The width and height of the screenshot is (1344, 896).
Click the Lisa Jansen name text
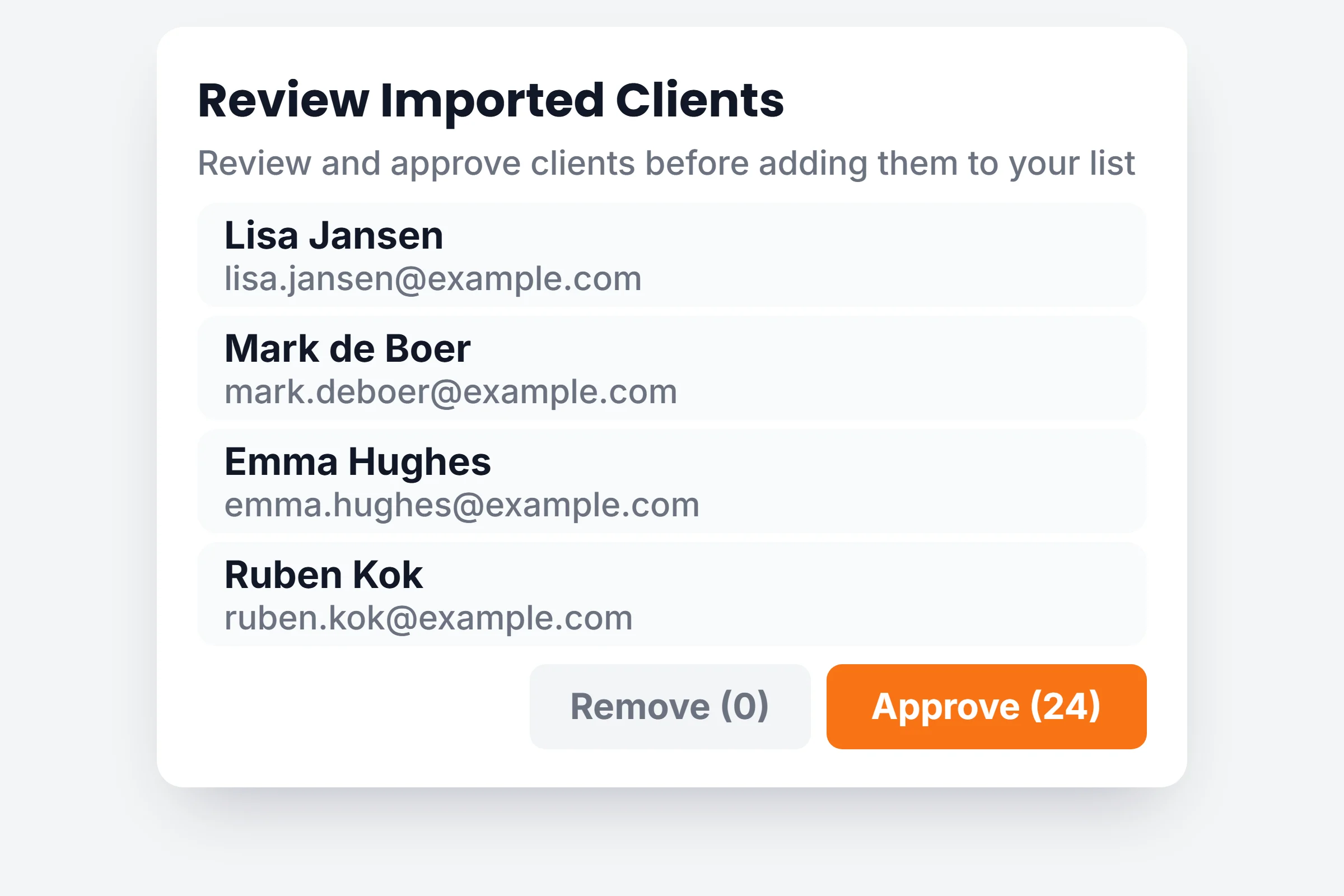tap(334, 235)
